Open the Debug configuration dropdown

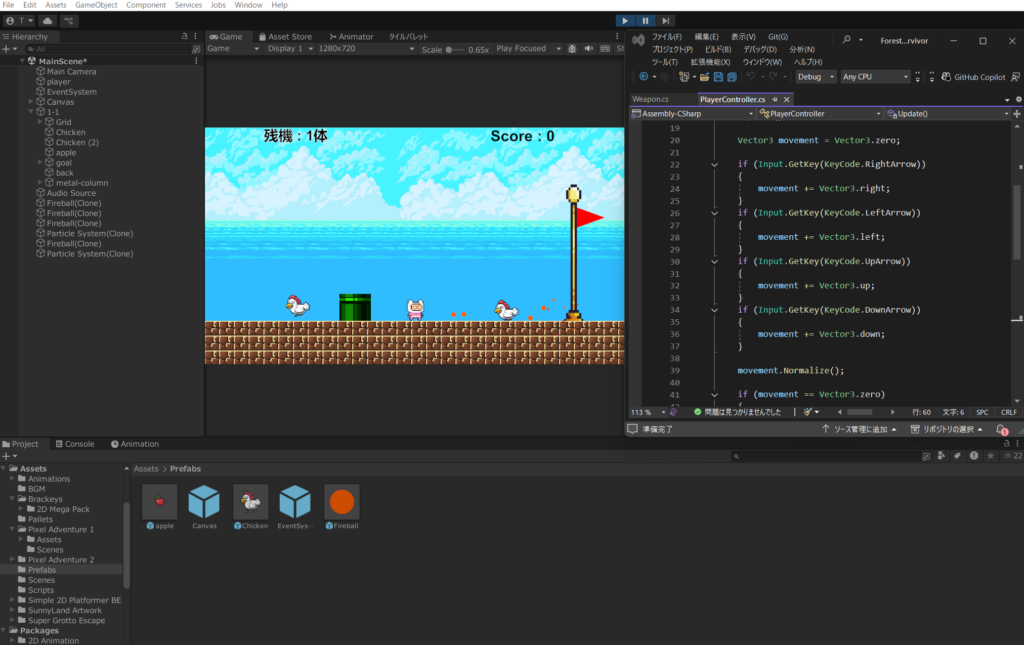point(815,77)
